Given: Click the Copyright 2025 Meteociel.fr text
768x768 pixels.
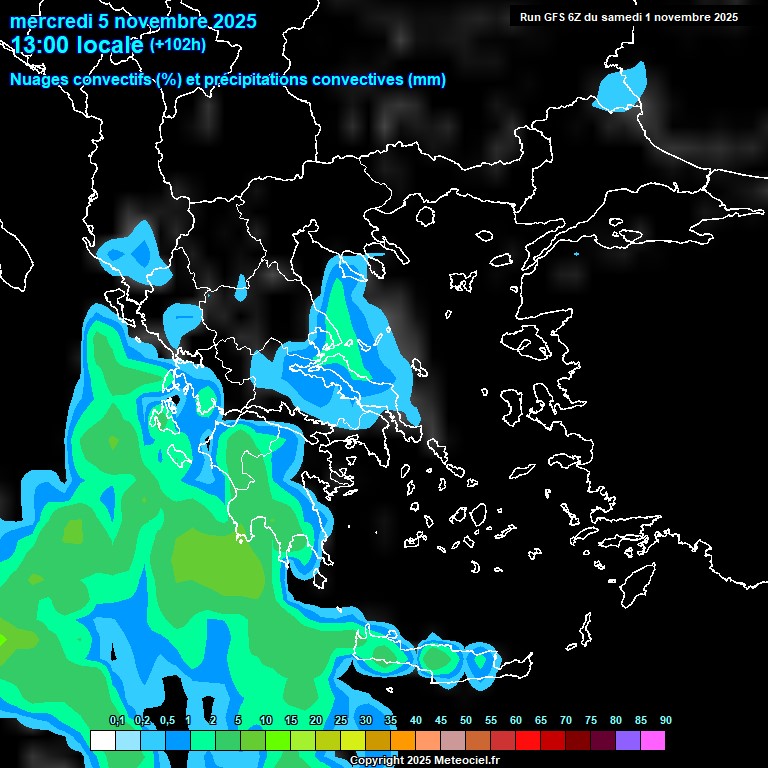Looking at the screenshot, I should (424, 760).
